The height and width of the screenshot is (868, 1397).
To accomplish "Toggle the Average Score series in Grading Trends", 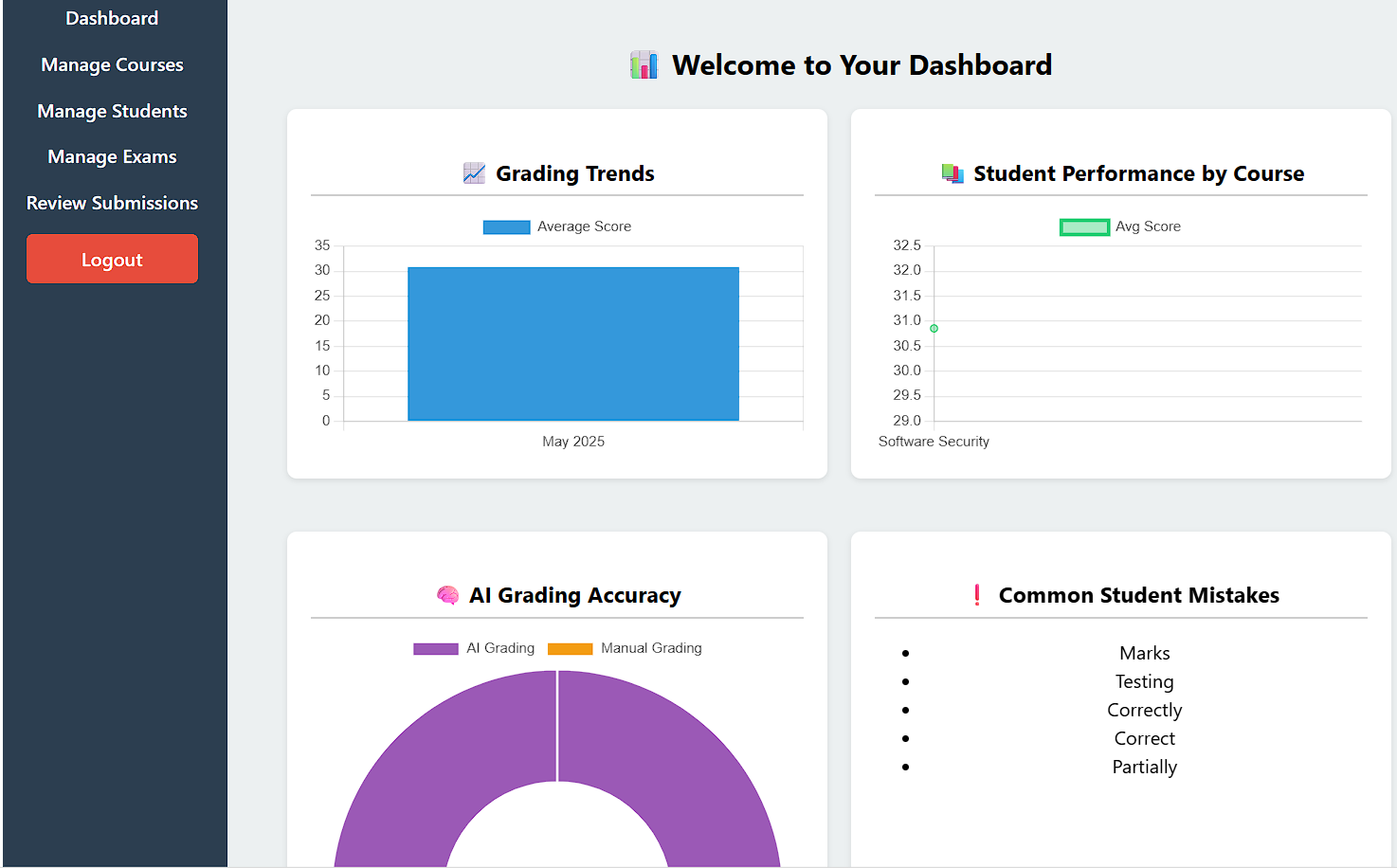I will [557, 226].
